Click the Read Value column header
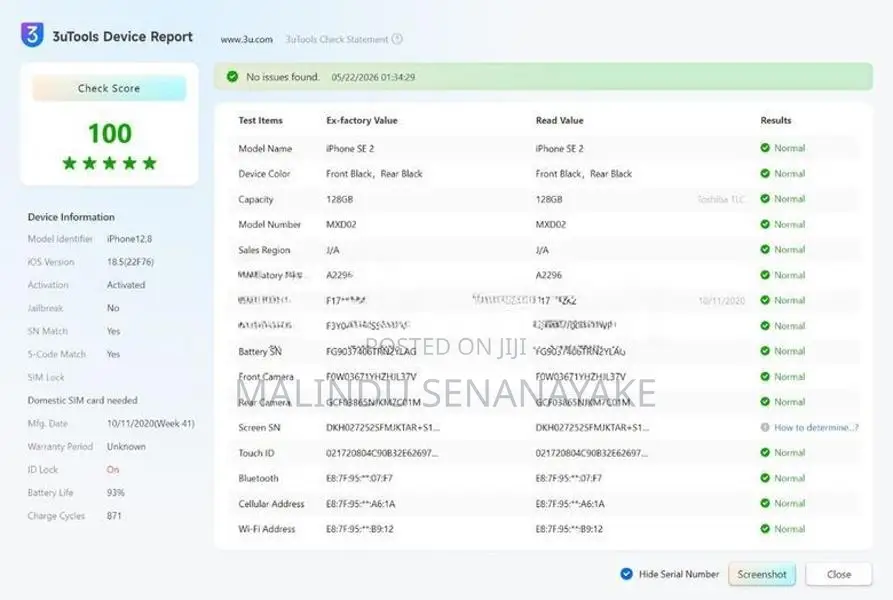 pos(559,120)
